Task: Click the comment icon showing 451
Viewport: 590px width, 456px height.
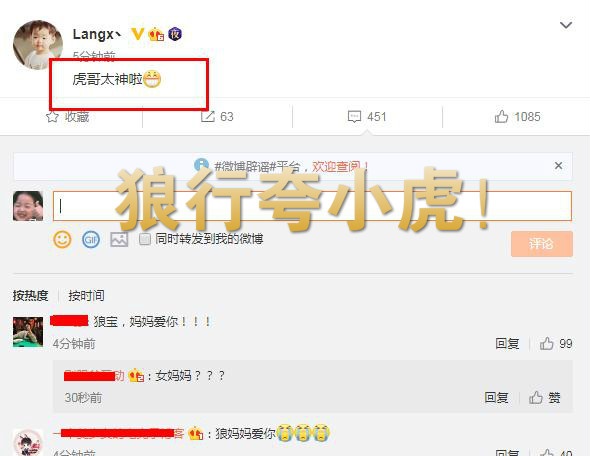Action: [354, 117]
